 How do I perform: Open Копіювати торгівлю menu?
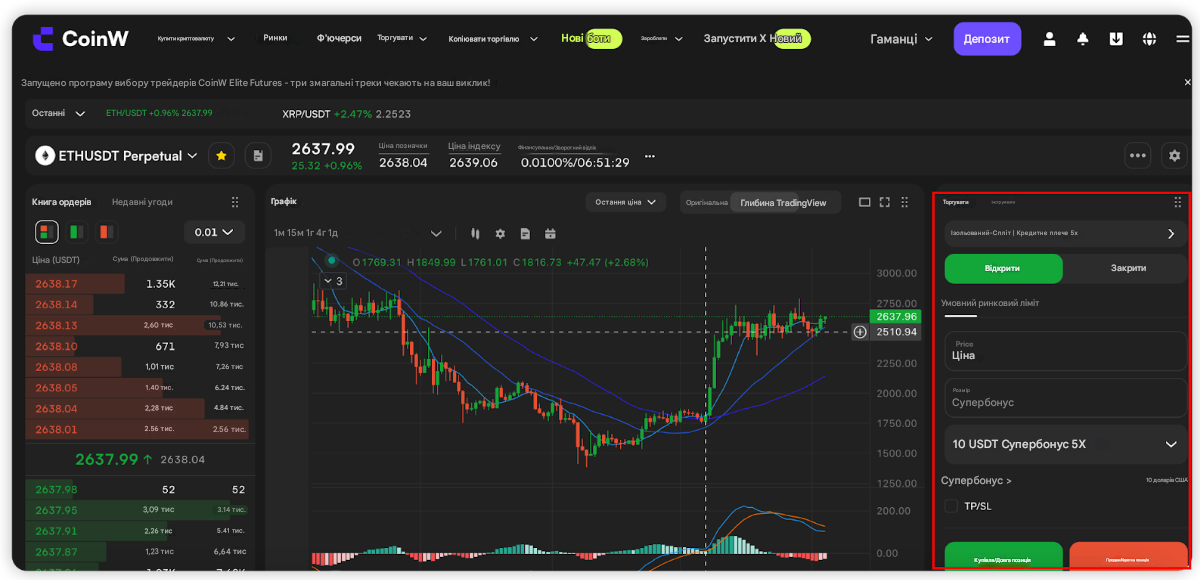click(x=493, y=39)
